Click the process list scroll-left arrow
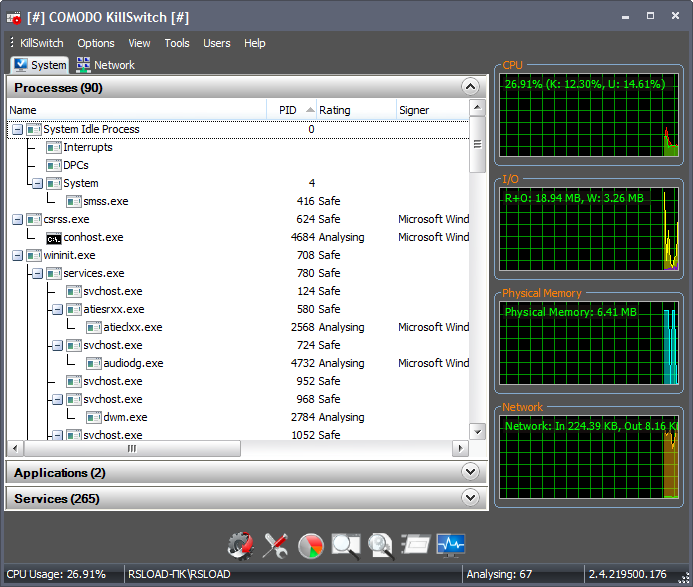 click(x=15, y=449)
